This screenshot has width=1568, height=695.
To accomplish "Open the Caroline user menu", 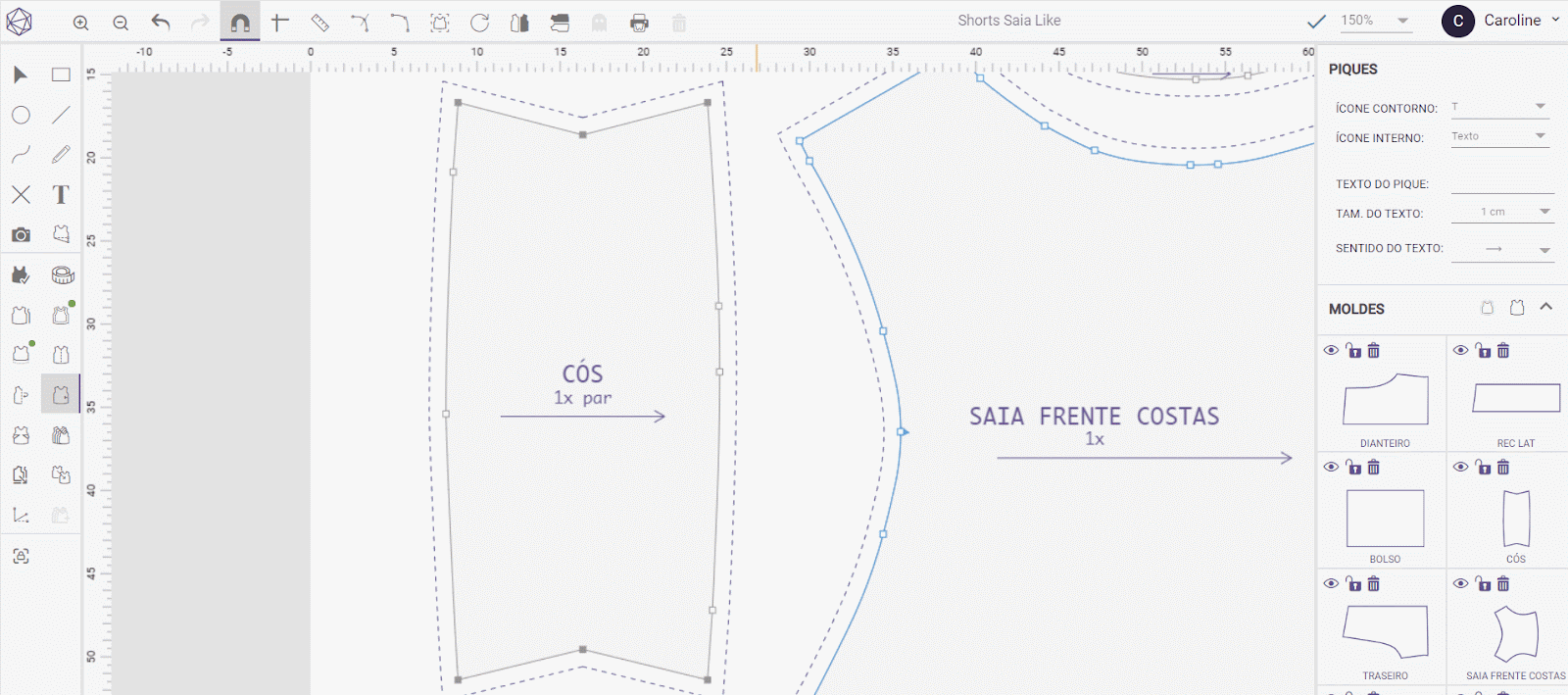I will pyautogui.click(x=1511, y=21).
